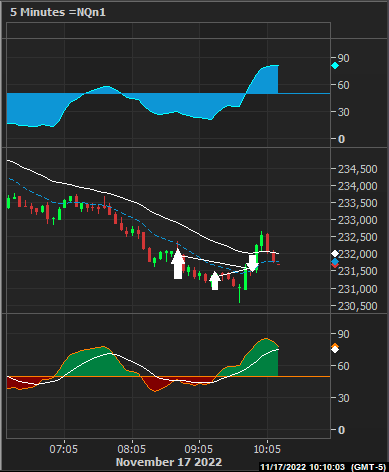Select the 233,500 price axis label

click(358, 203)
